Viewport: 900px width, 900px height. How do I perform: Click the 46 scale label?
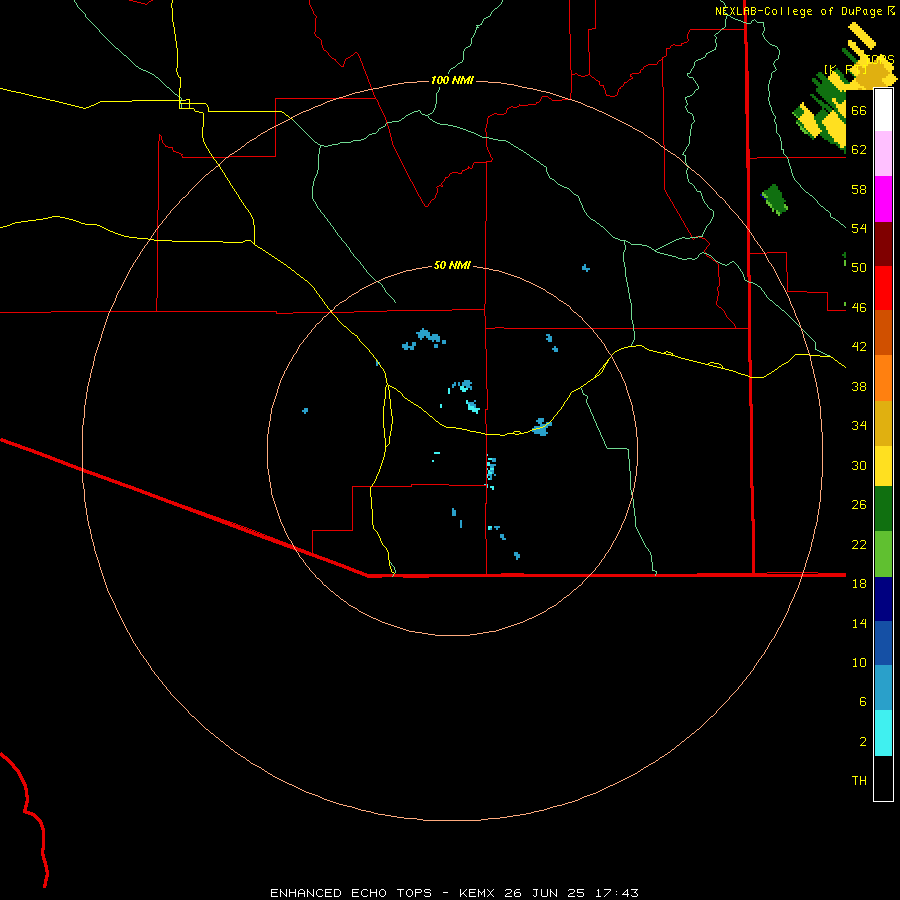click(859, 308)
